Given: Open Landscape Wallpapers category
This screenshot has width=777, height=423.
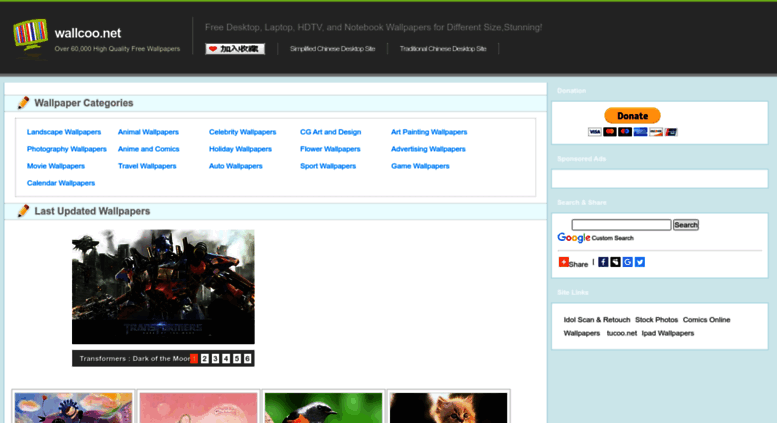Looking at the screenshot, I should [64, 132].
